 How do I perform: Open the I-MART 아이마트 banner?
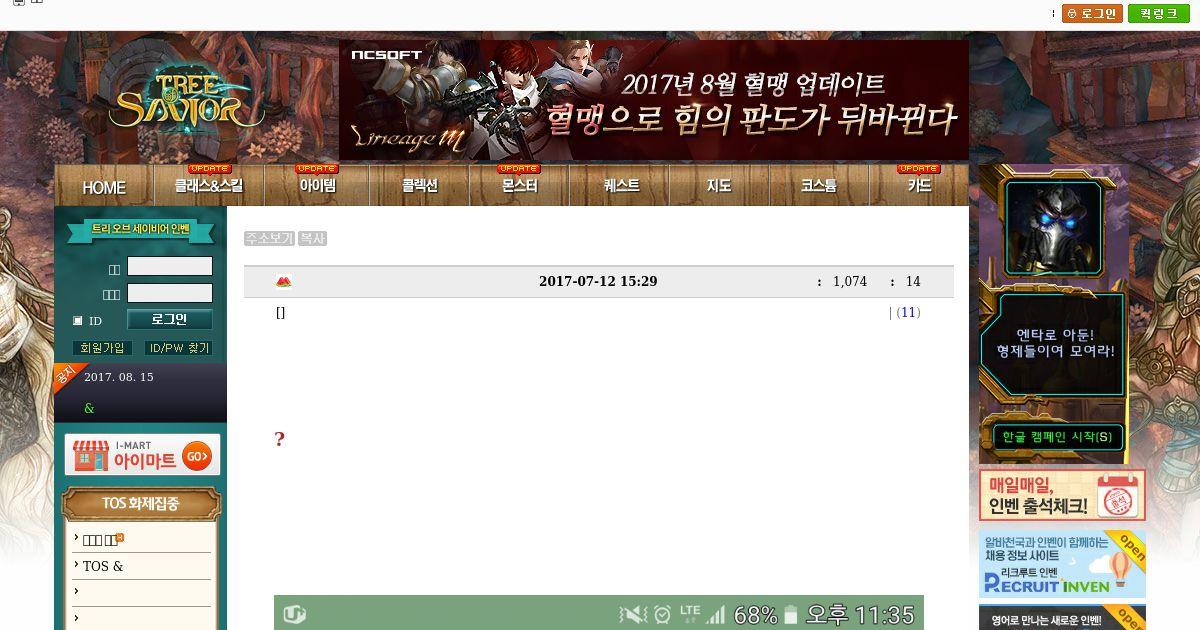(142, 455)
